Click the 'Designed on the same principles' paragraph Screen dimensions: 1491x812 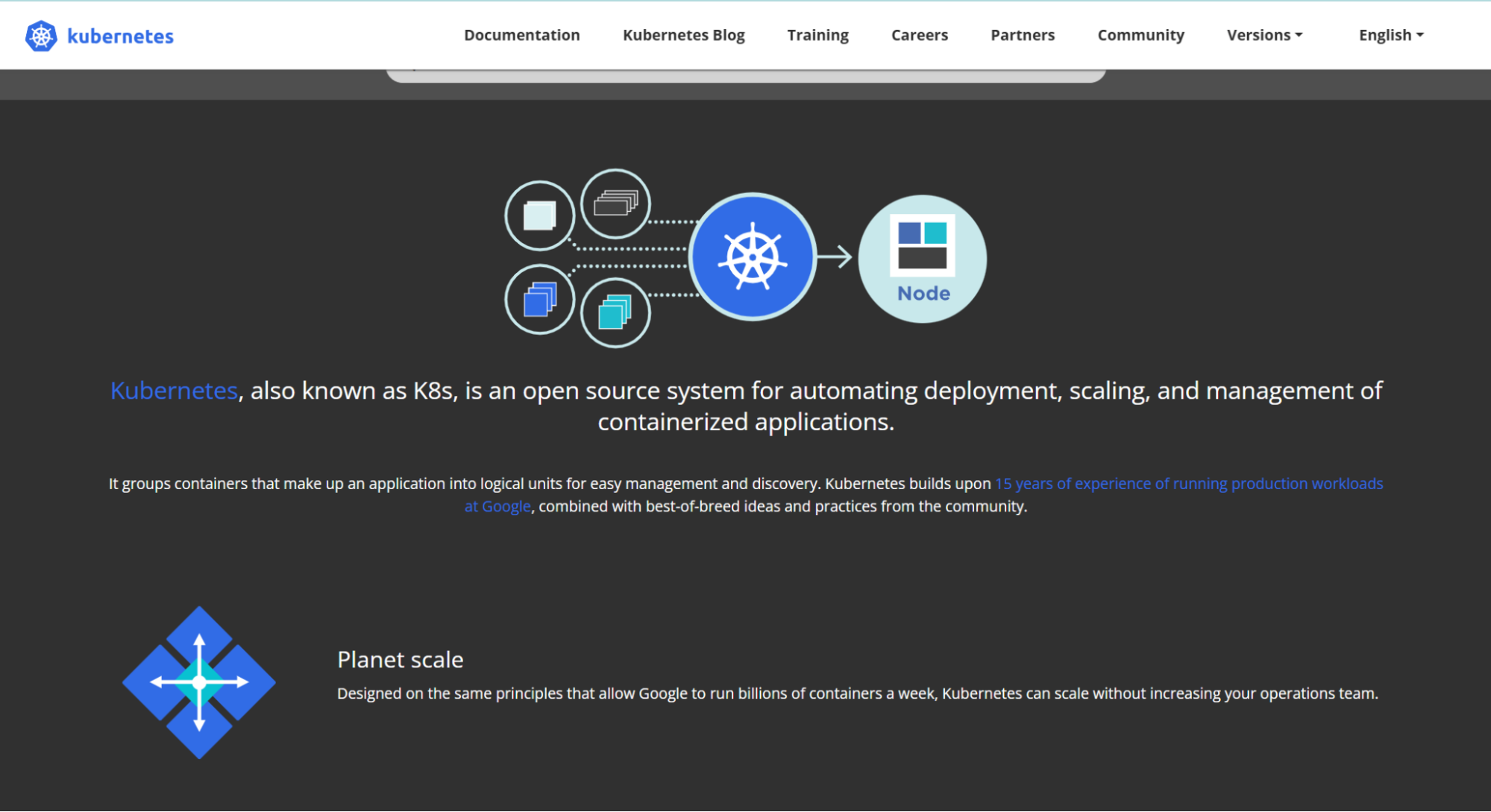[857, 693]
